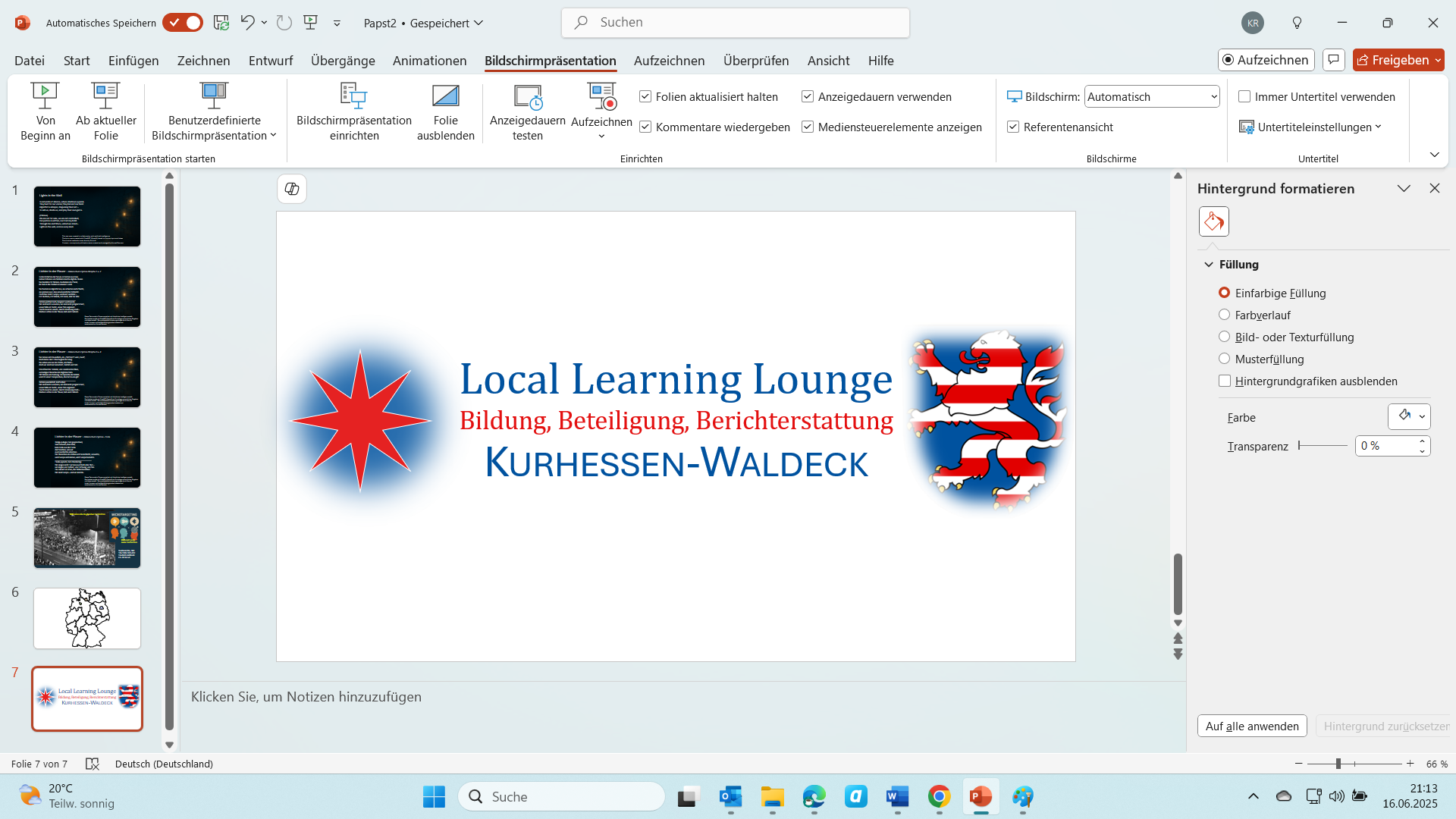Open Google Chrome from the taskbar

pyautogui.click(x=940, y=796)
